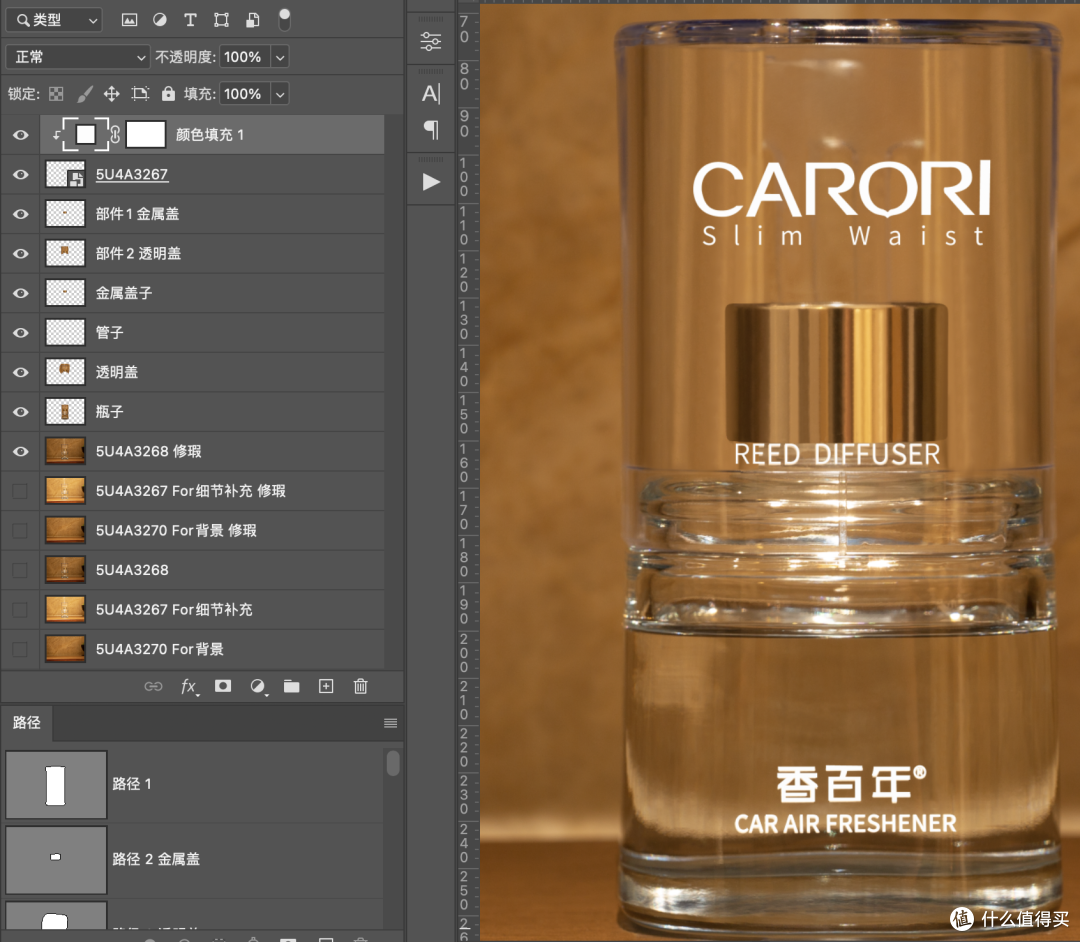Lock transparent pixels
Viewport: 1080px width, 942px height.
[x=56, y=94]
